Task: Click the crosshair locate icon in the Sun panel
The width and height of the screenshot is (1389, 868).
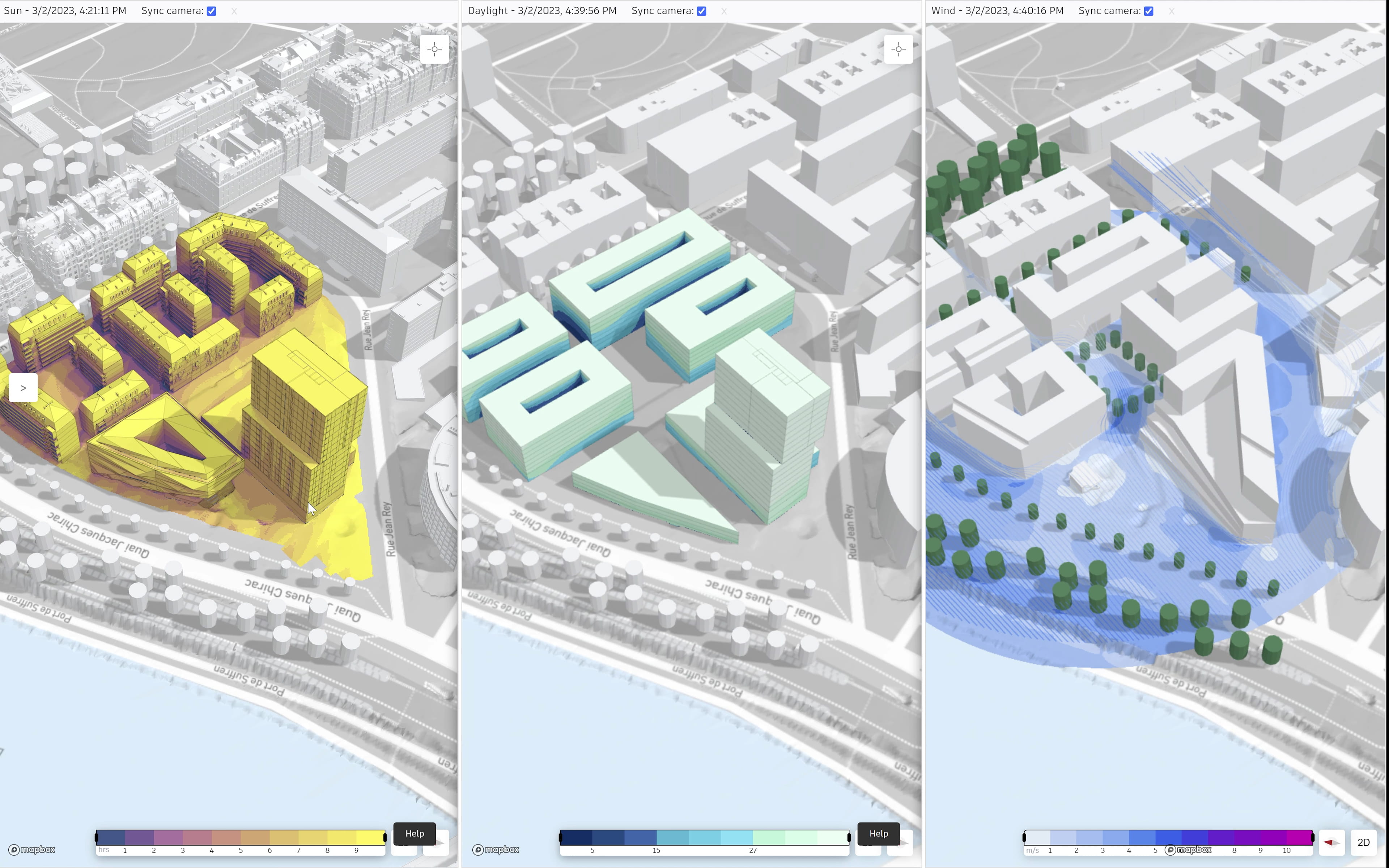Action: click(x=435, y=50)
